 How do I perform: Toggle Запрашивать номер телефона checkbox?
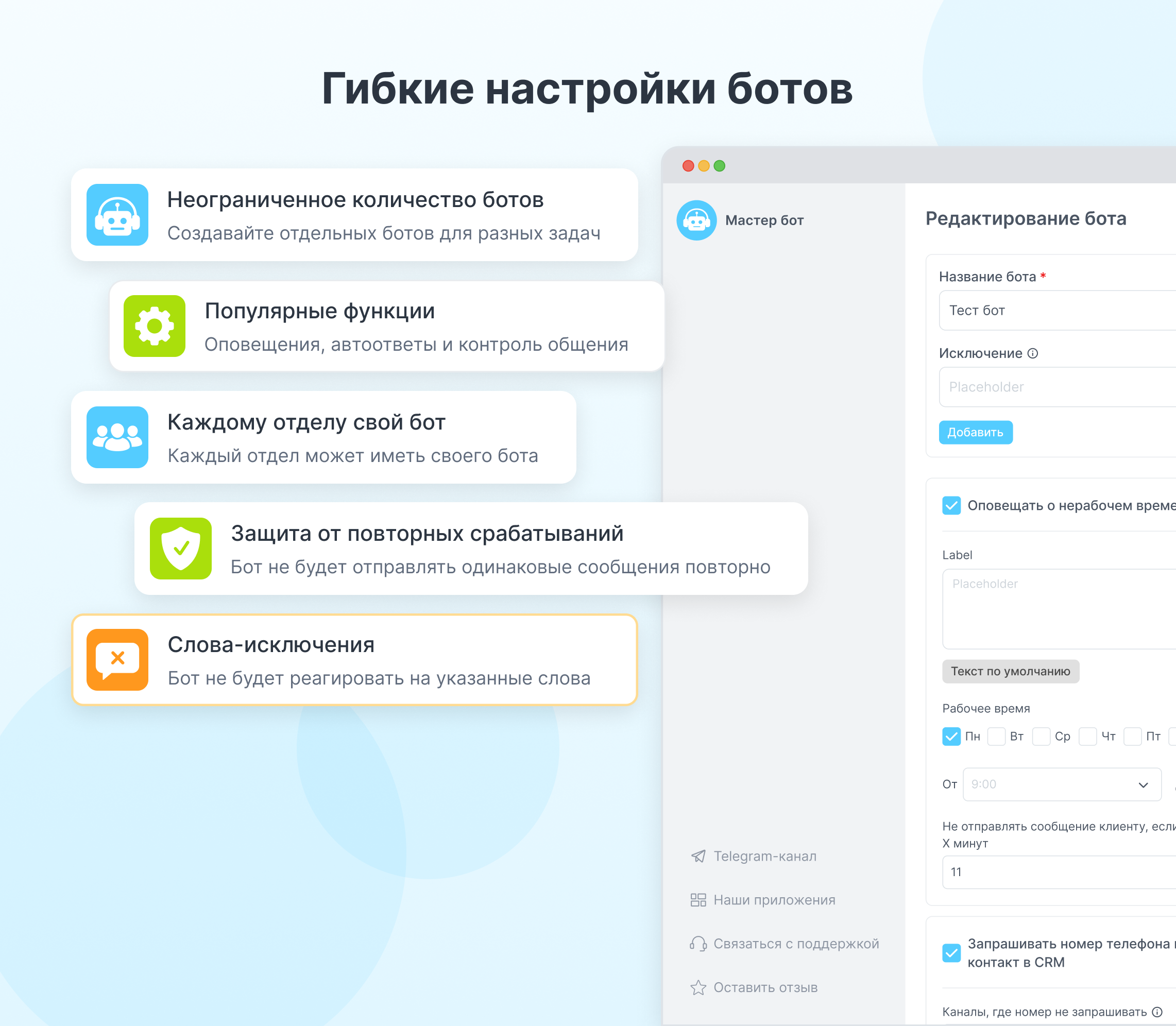tap(951, 953)
